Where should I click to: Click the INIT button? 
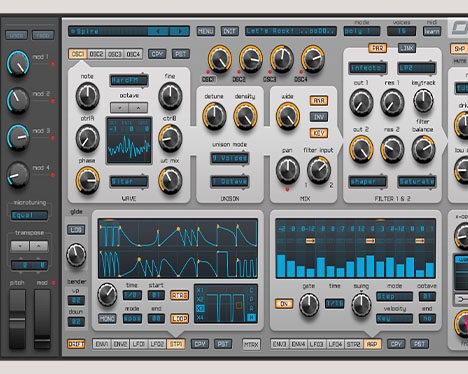coord(230,31)
